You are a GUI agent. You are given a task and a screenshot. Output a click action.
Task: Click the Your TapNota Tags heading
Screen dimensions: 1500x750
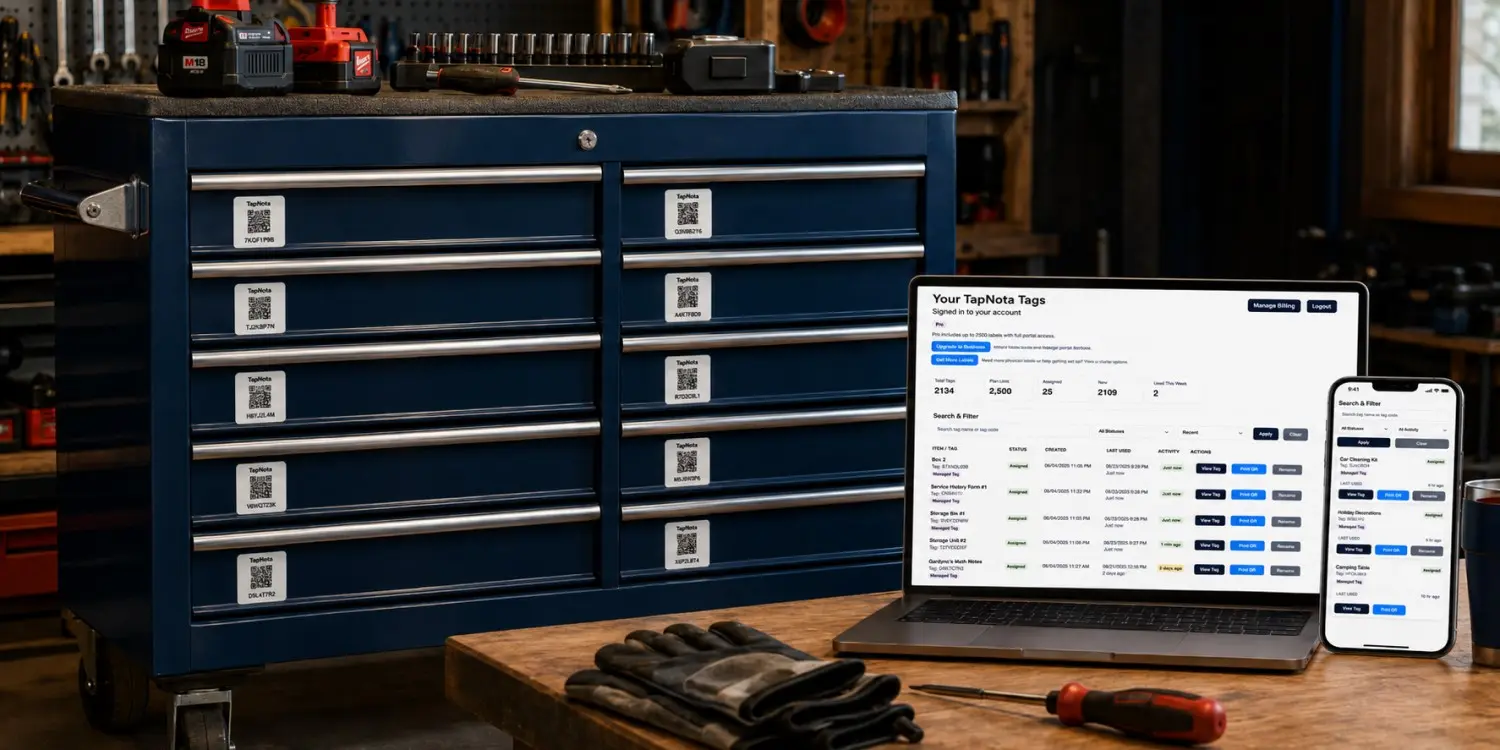(989, 300)
